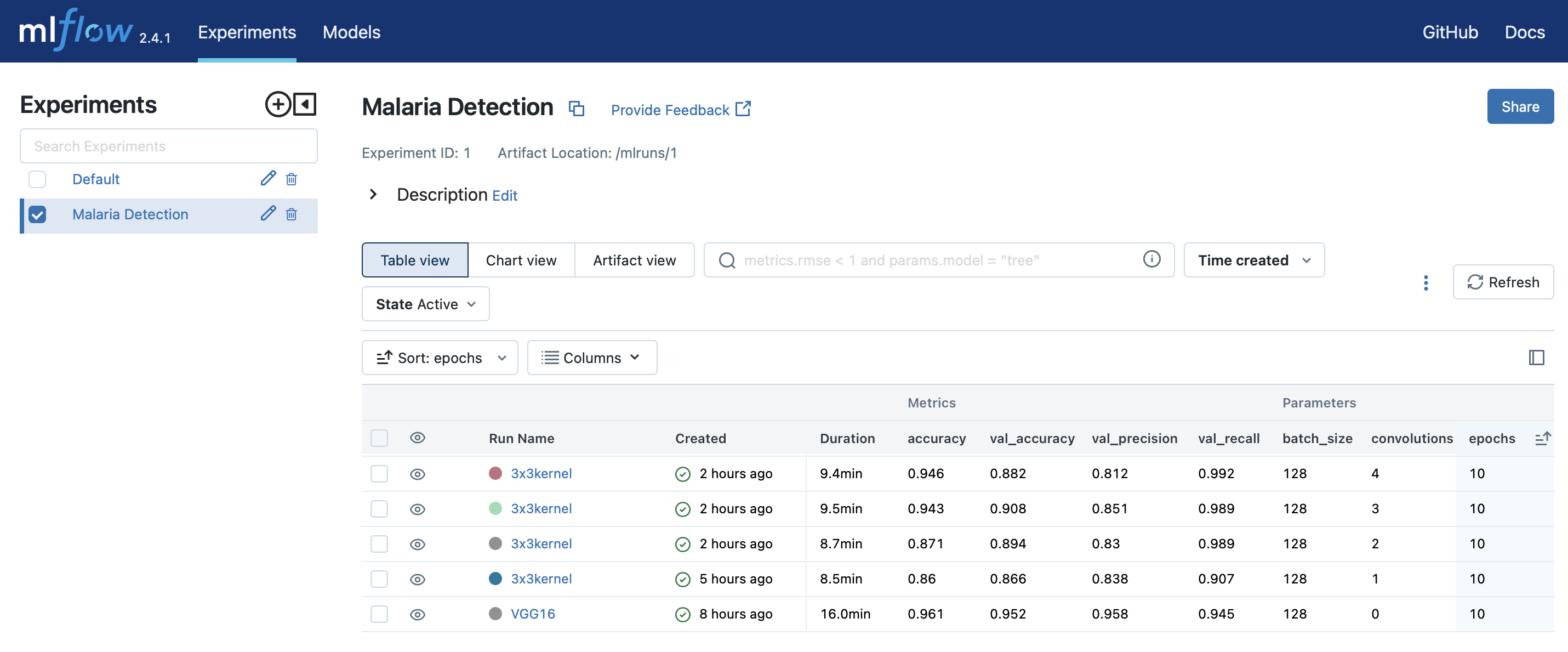Click the Run Name column header
Viewport: 1568px width, 652px height.
point(521,438)
